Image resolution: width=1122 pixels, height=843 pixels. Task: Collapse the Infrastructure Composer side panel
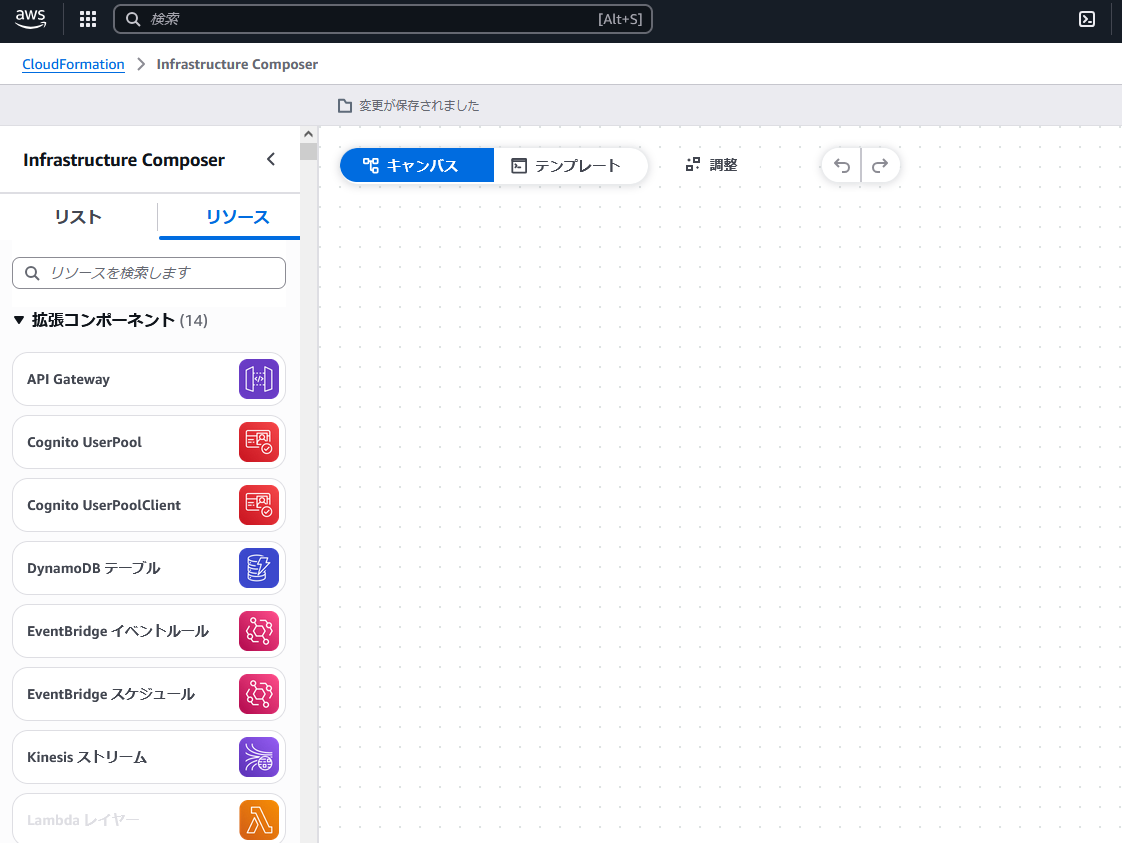[x=270, y=160]
